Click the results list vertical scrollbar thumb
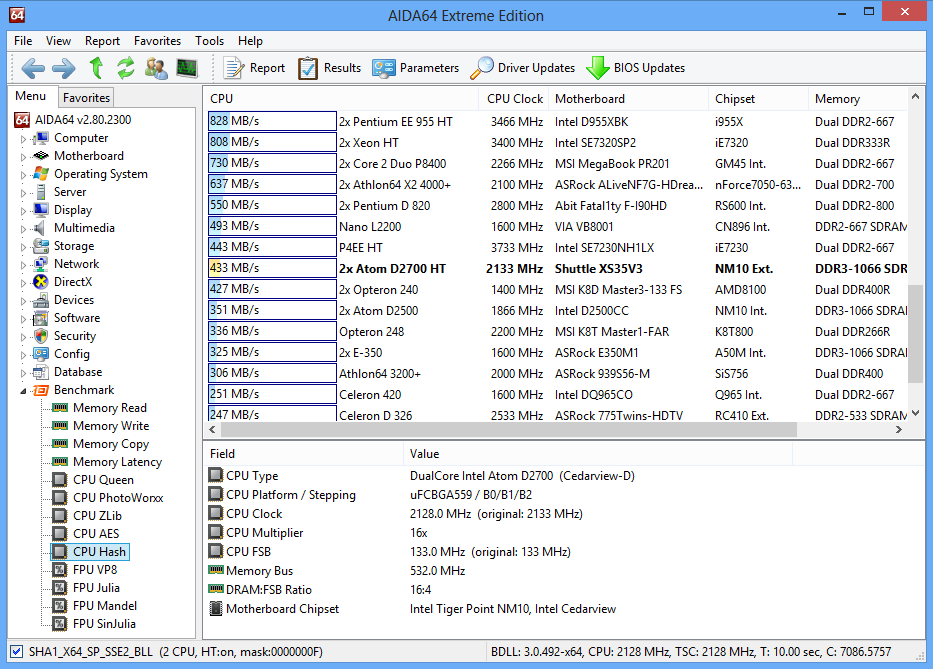Viewport: 933px width, 669px height. click(915, 334)
